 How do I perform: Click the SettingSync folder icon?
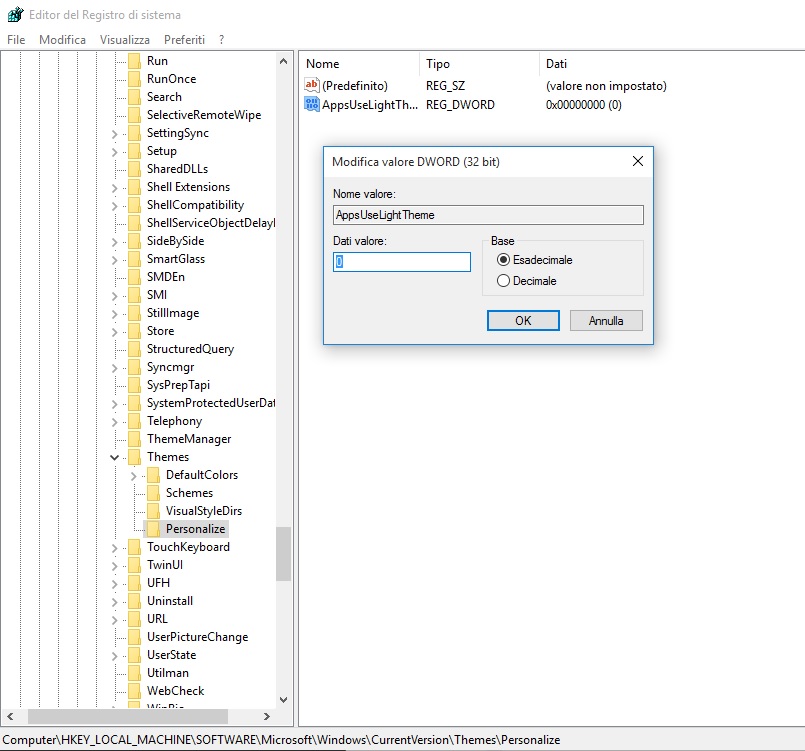tap(135, 133)
